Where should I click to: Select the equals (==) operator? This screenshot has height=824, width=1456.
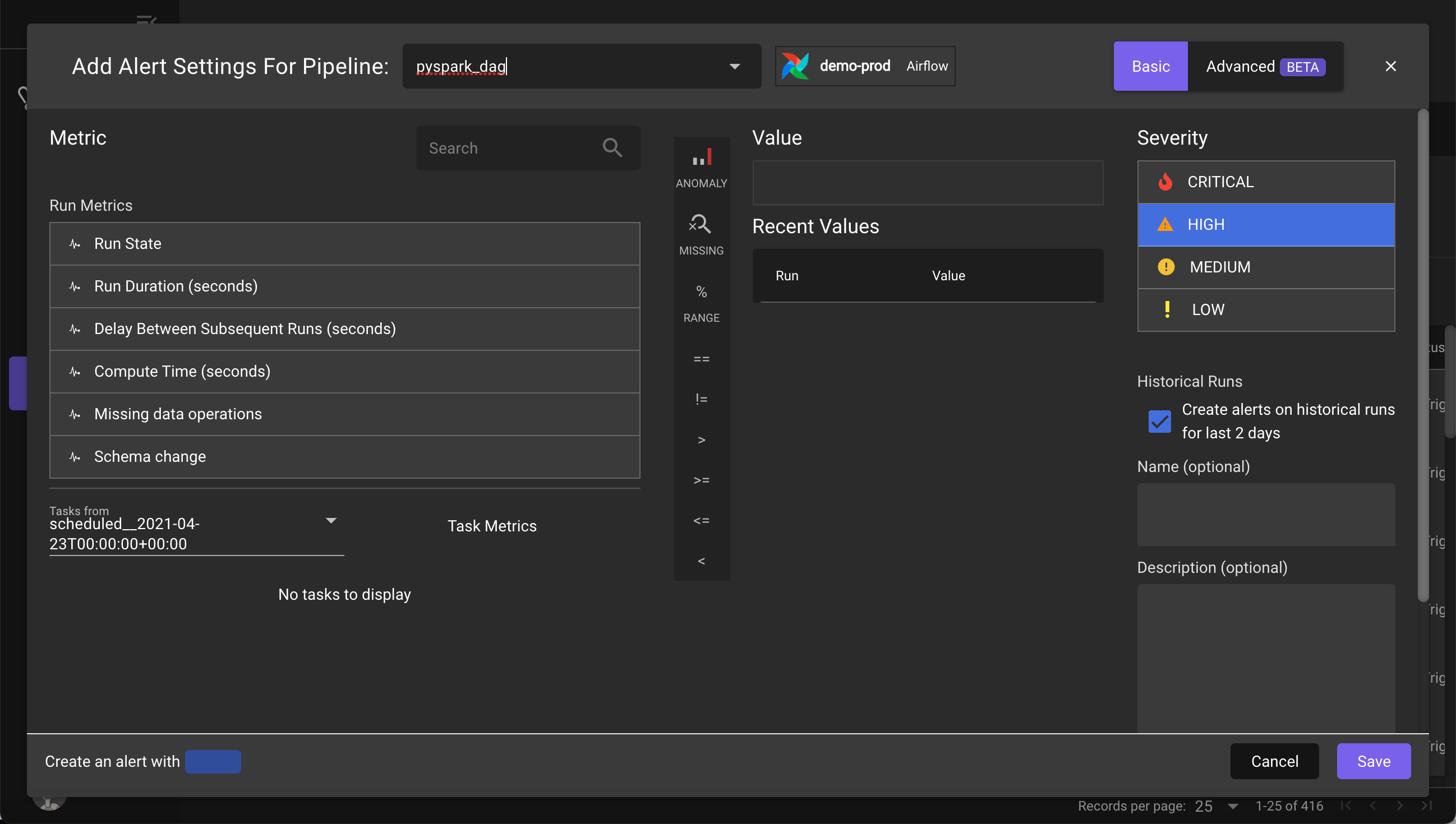click(x=701, y=359)
